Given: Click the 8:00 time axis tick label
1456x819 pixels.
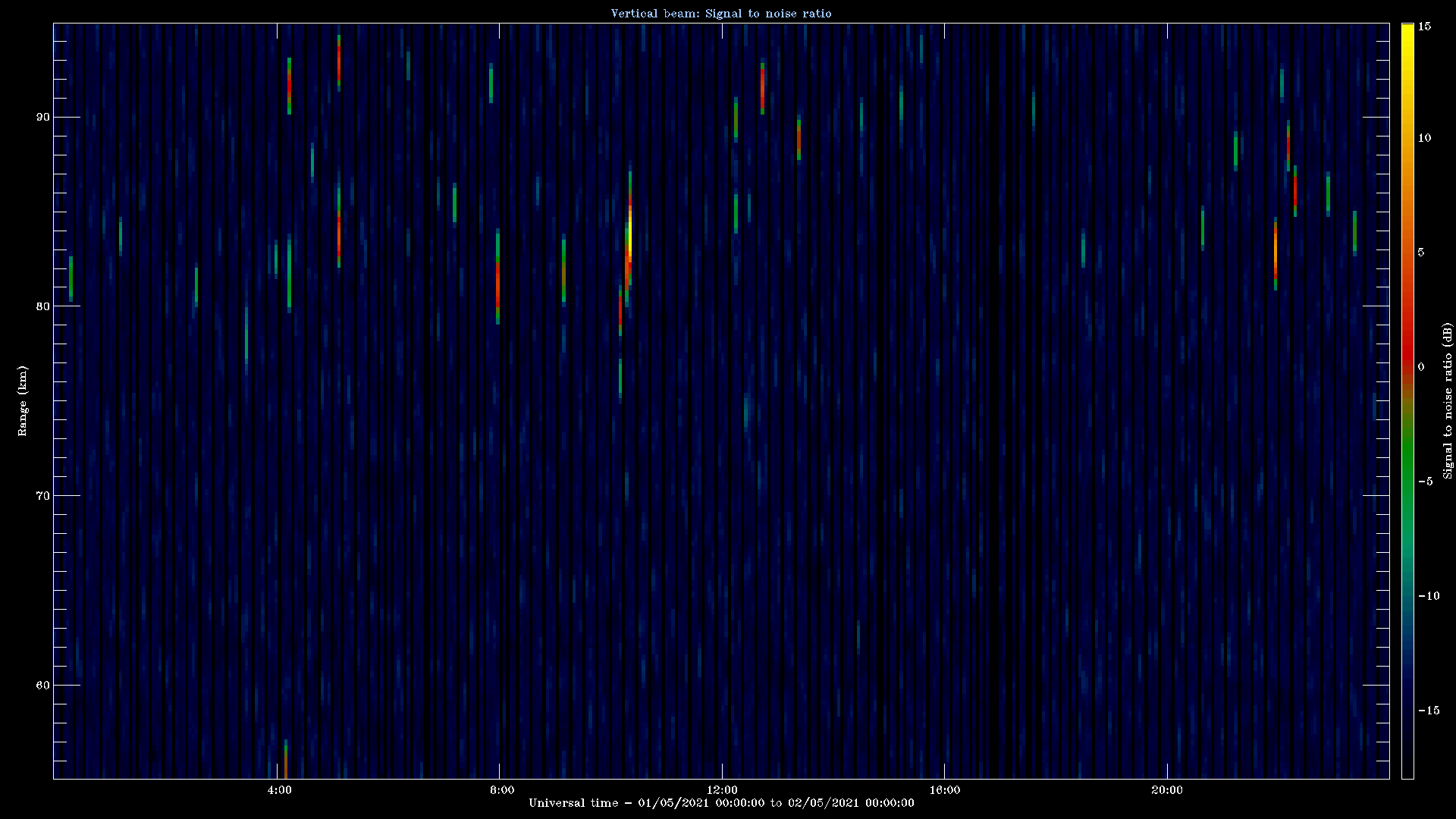Looking at the screenshot, I should (502, 790).
